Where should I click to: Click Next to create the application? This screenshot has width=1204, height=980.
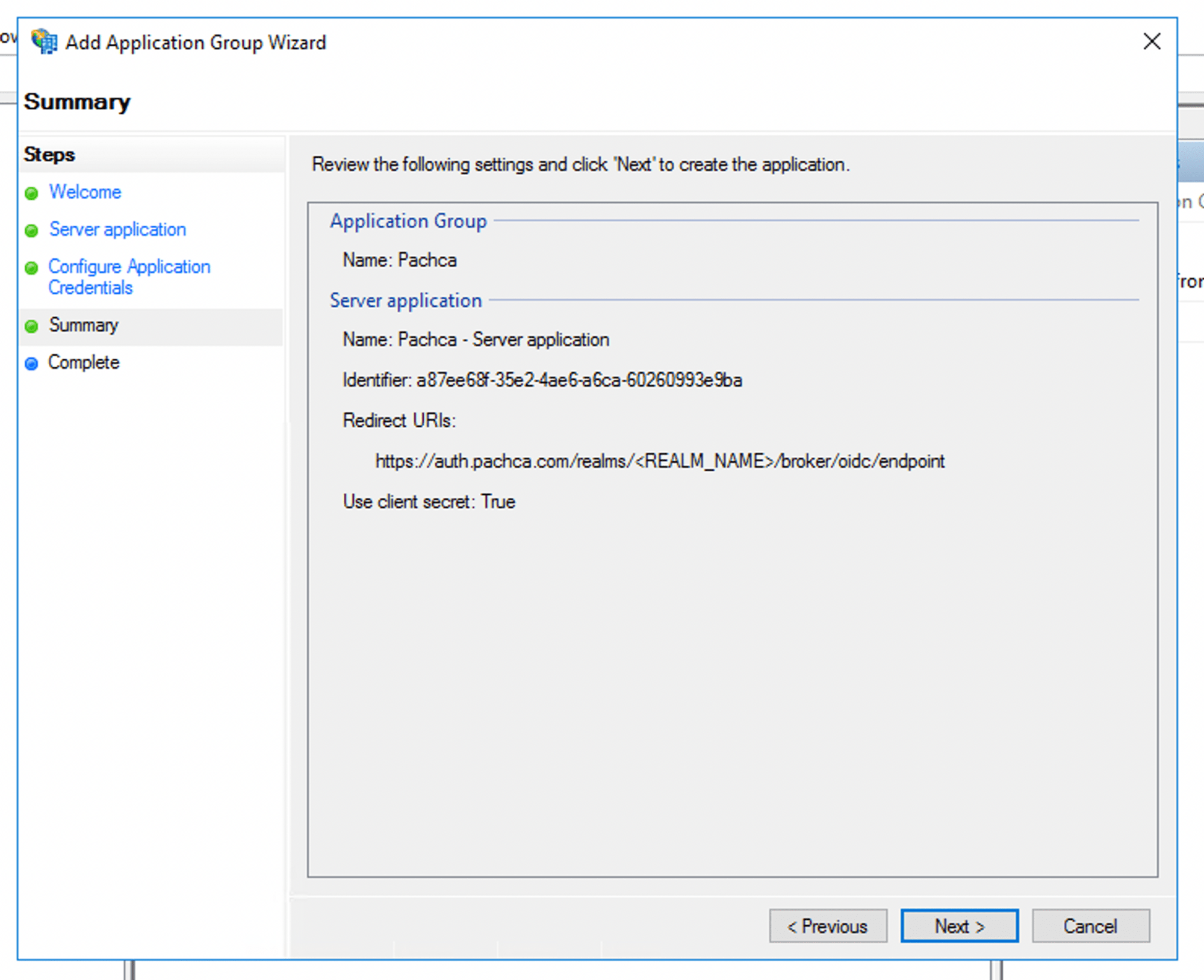coord(958,926)
